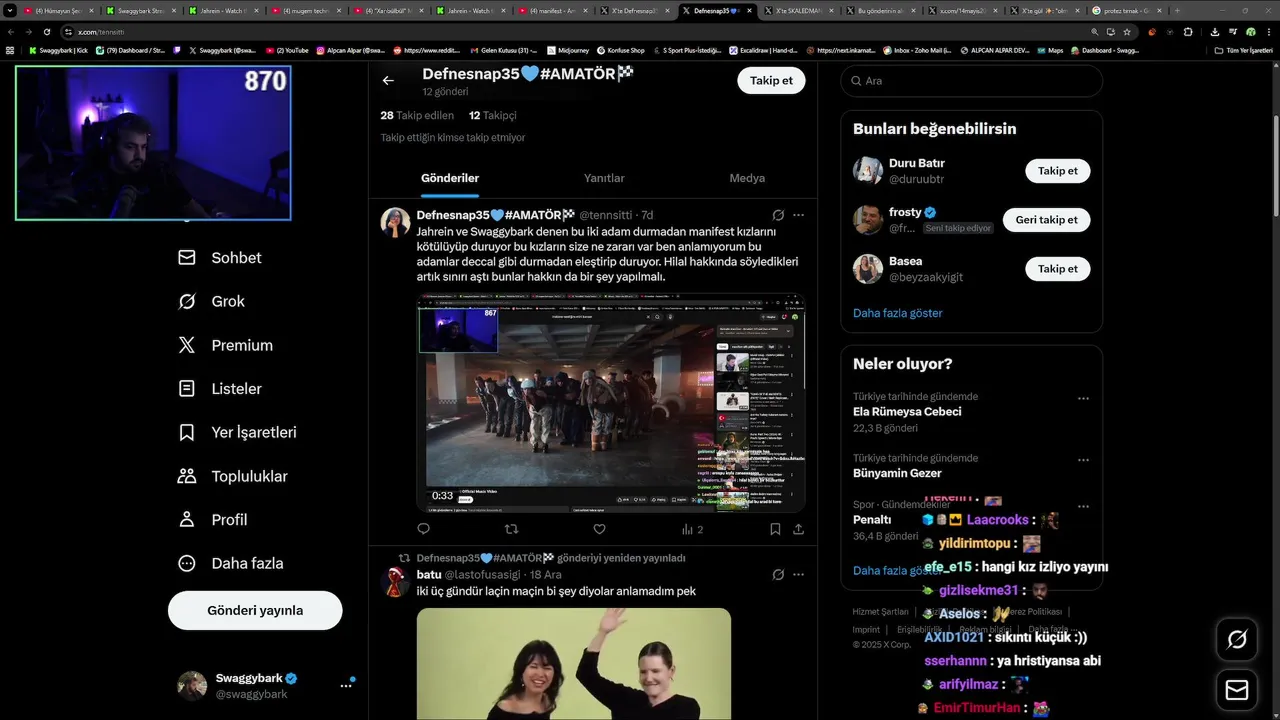This screenshot has height=720, width=1280.
Task: Open Premium from the sidebar
Action: coord(225,345)
